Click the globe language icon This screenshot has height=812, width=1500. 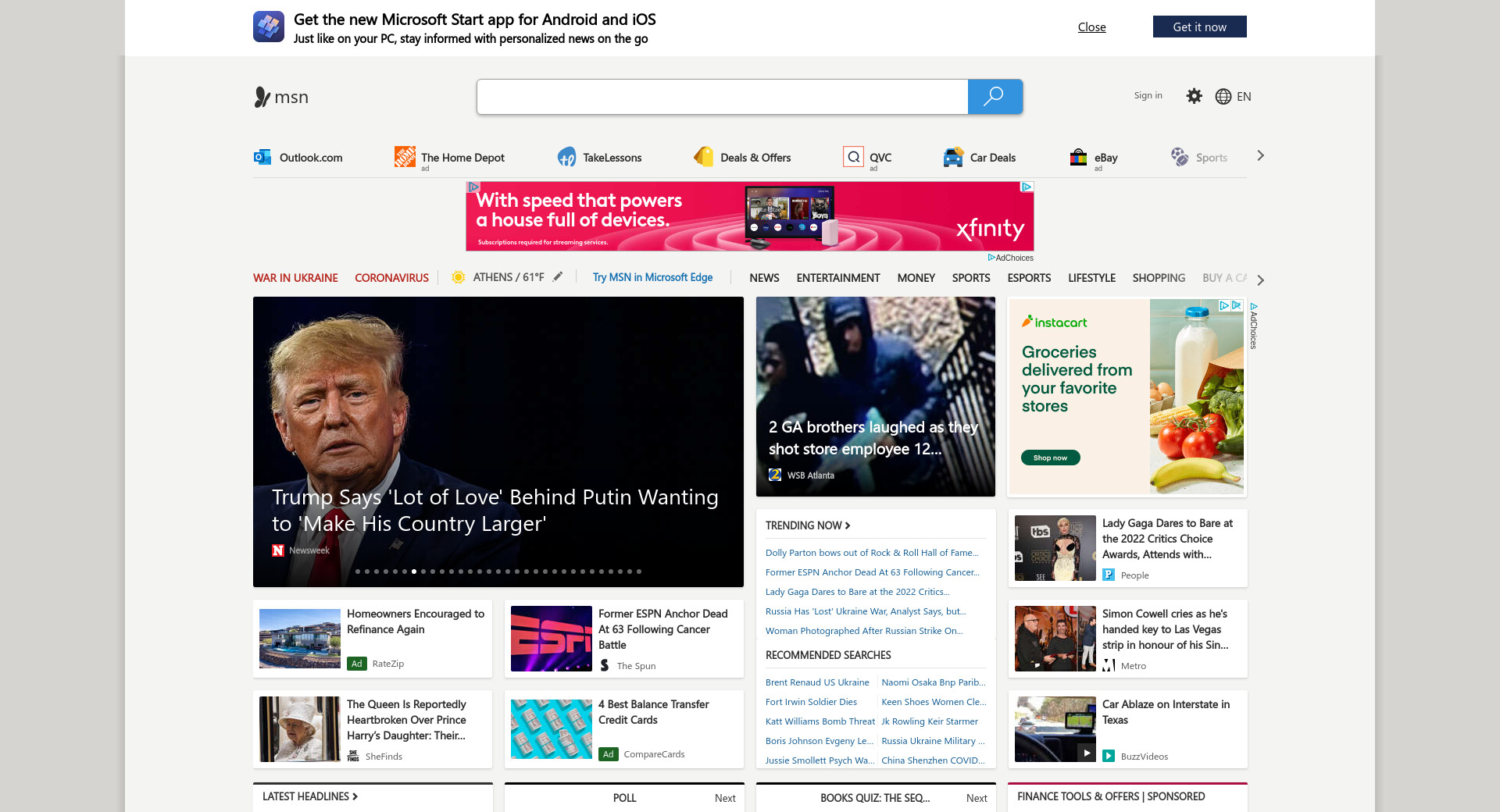coord(1223,96)
